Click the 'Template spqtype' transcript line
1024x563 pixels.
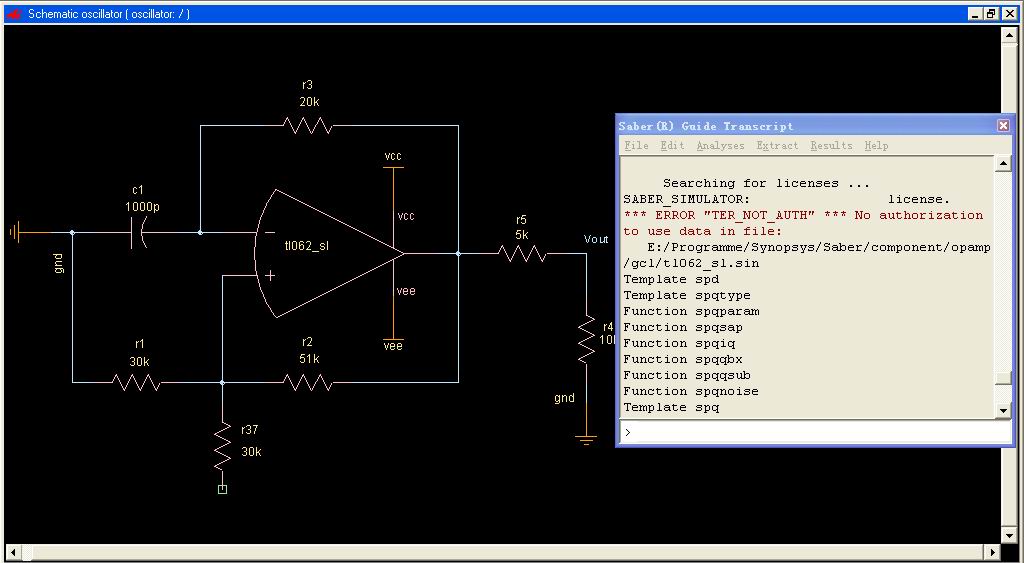tap(687, 295)
